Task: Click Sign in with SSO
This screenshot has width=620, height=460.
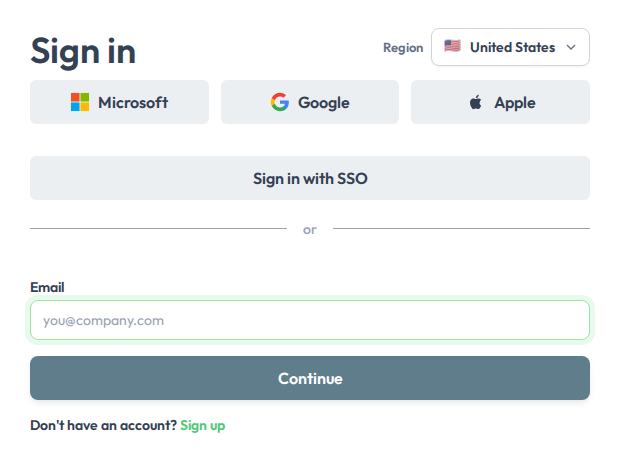Action: pyautogui.click(x=310, y=178)
